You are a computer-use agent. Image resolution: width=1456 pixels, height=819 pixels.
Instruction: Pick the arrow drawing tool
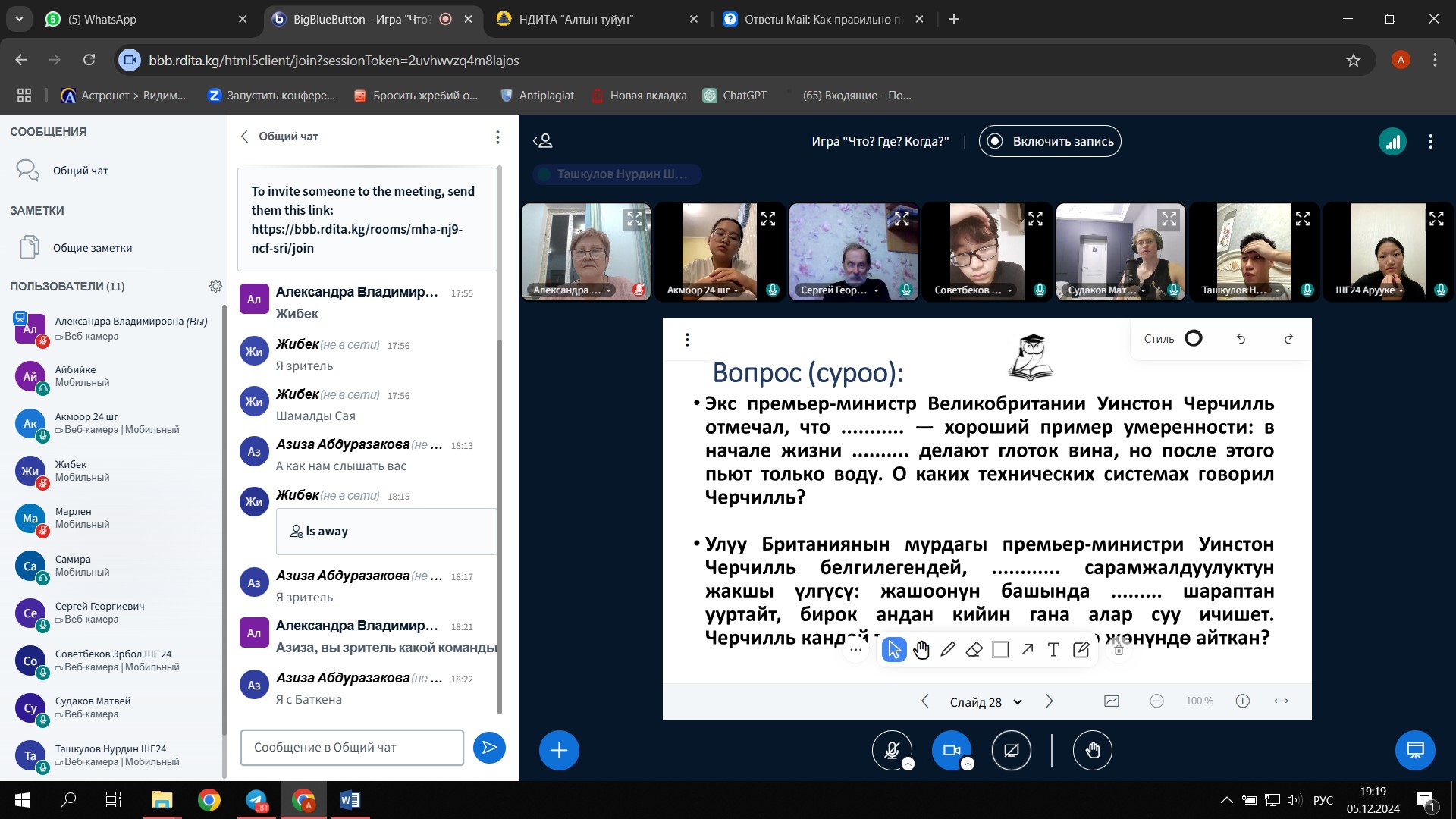pos(1027,649)
